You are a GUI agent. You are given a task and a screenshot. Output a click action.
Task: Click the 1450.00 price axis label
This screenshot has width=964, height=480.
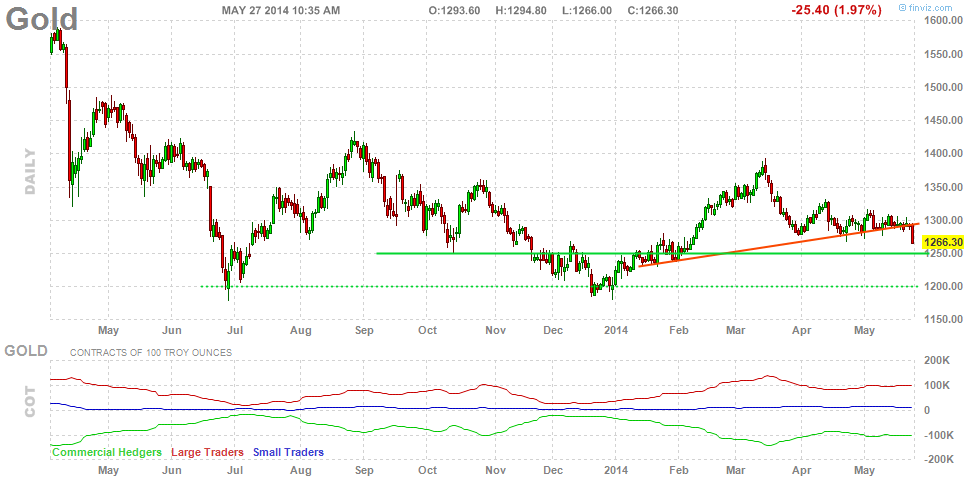pyautogui.click(x=943, y=120)
